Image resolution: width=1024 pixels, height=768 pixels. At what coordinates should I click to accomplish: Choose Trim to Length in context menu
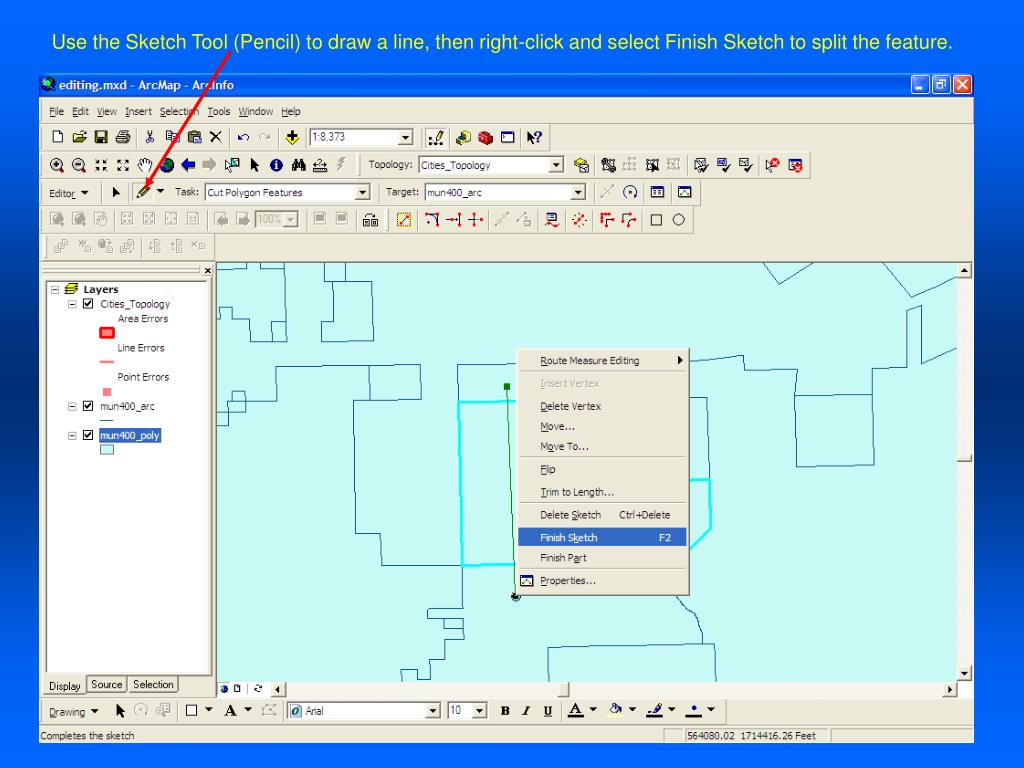tap(602, 492)
